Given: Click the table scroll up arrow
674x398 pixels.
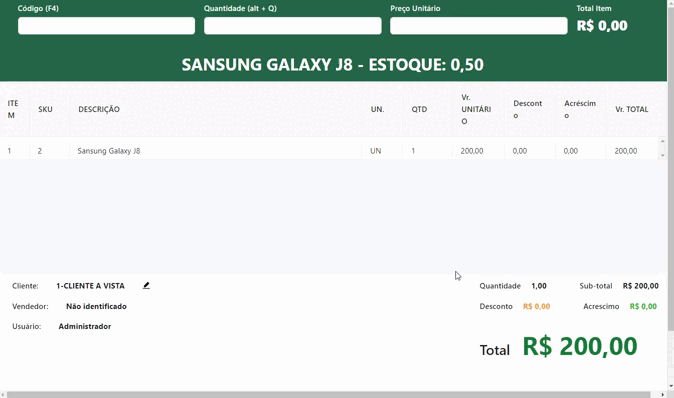Looking at the screenshot, I should point(662,141).
